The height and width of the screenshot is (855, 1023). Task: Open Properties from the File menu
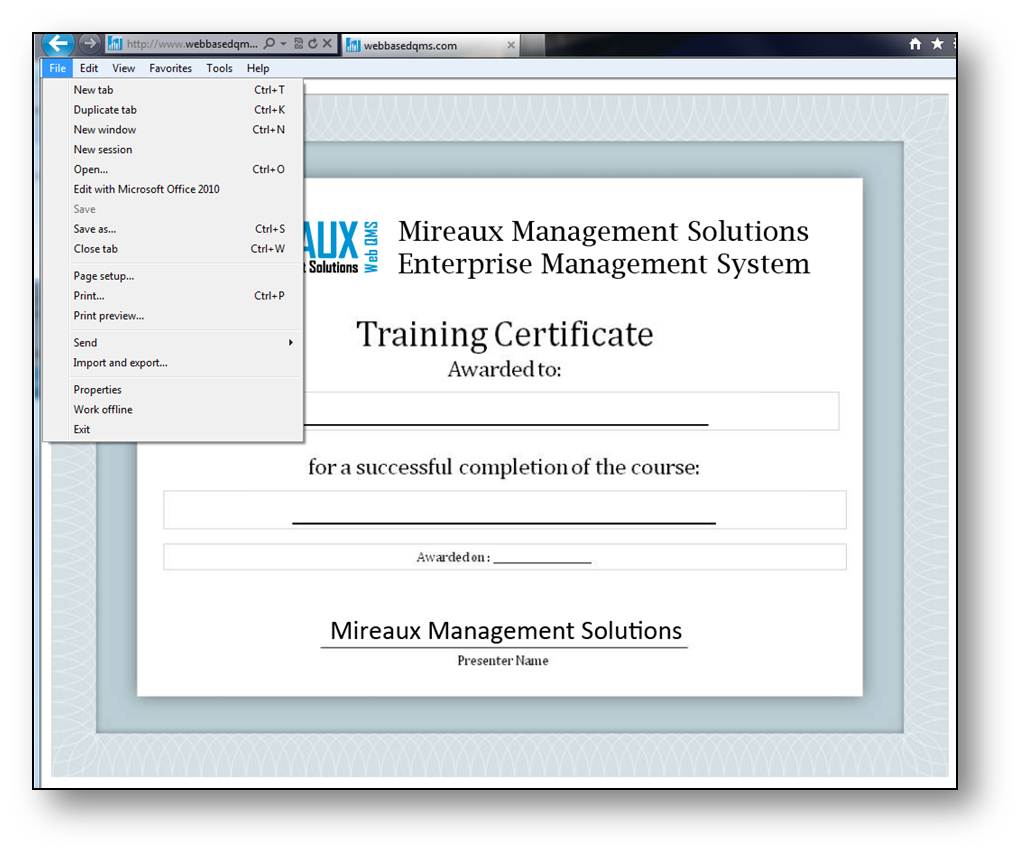173,390
